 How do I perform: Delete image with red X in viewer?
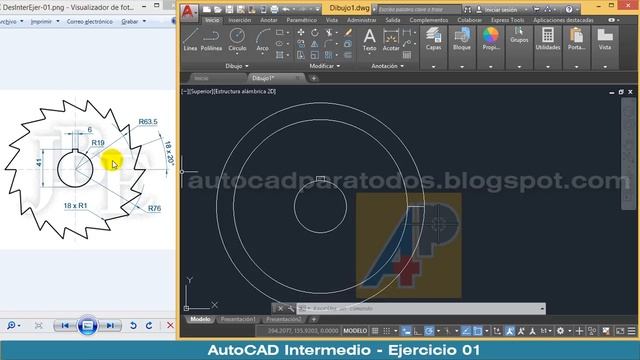tap(170, 325)
